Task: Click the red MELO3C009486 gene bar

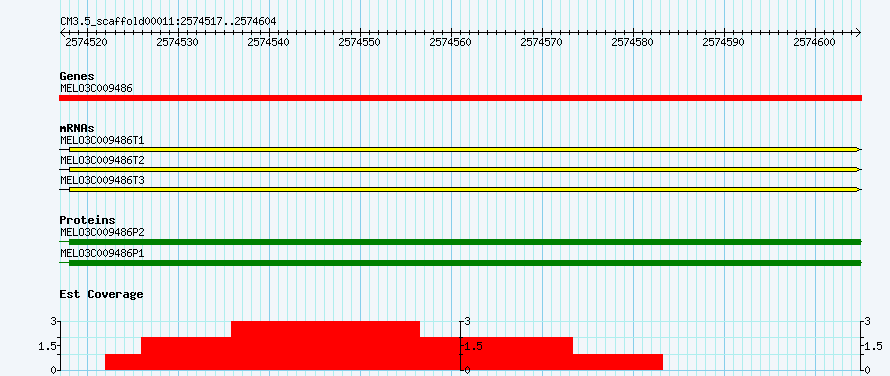Action: point(460,98)
